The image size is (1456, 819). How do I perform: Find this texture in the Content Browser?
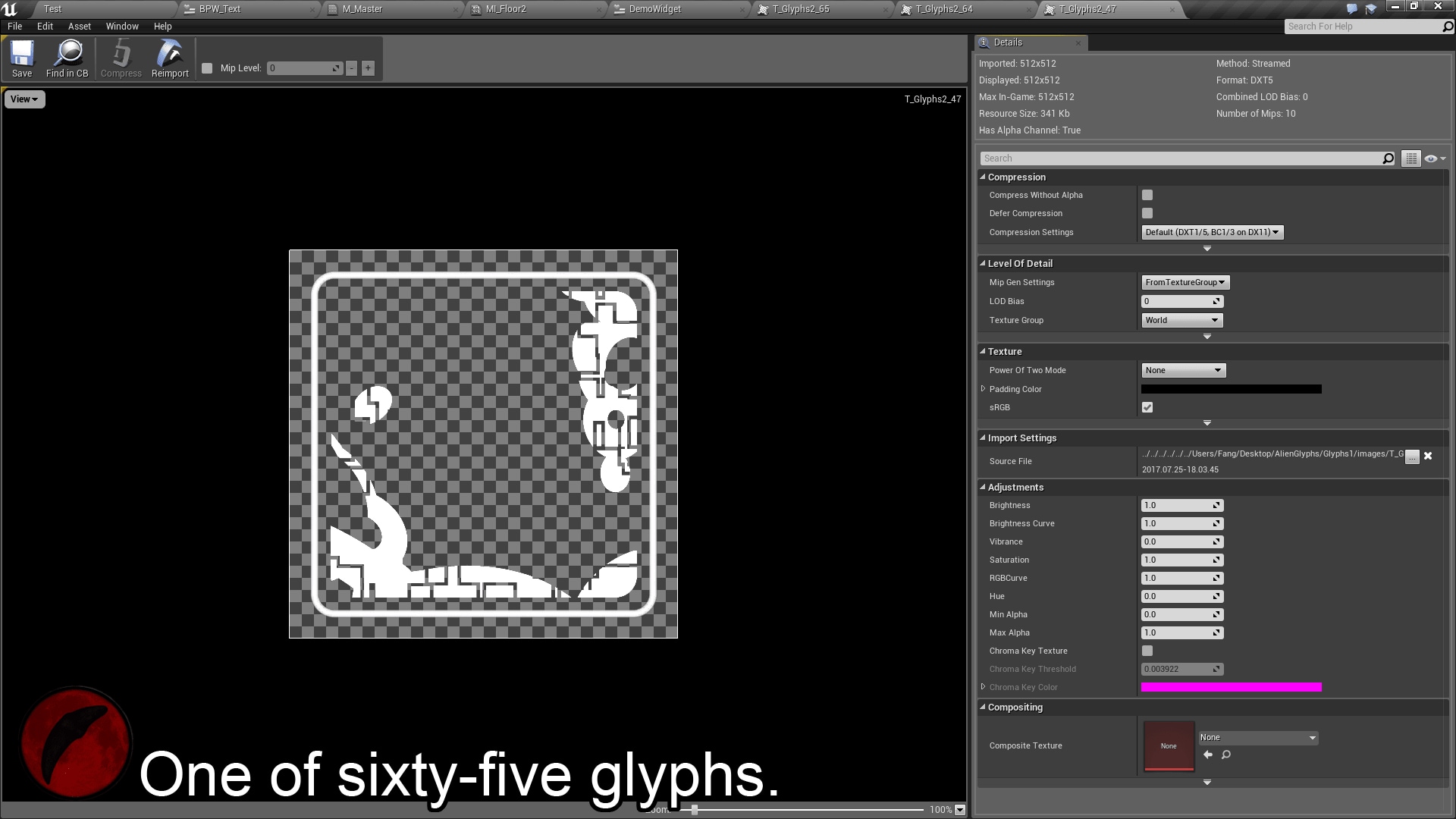pyautogui.click(x=67, y=58)
